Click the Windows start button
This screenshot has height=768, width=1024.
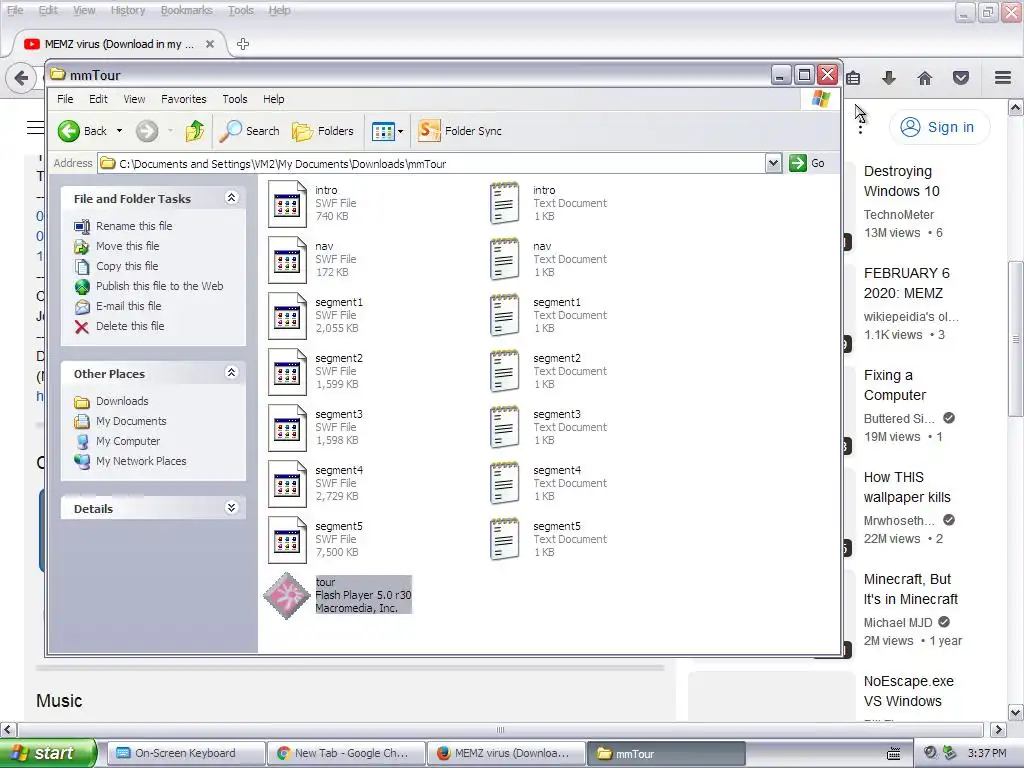tap(48, 753)
